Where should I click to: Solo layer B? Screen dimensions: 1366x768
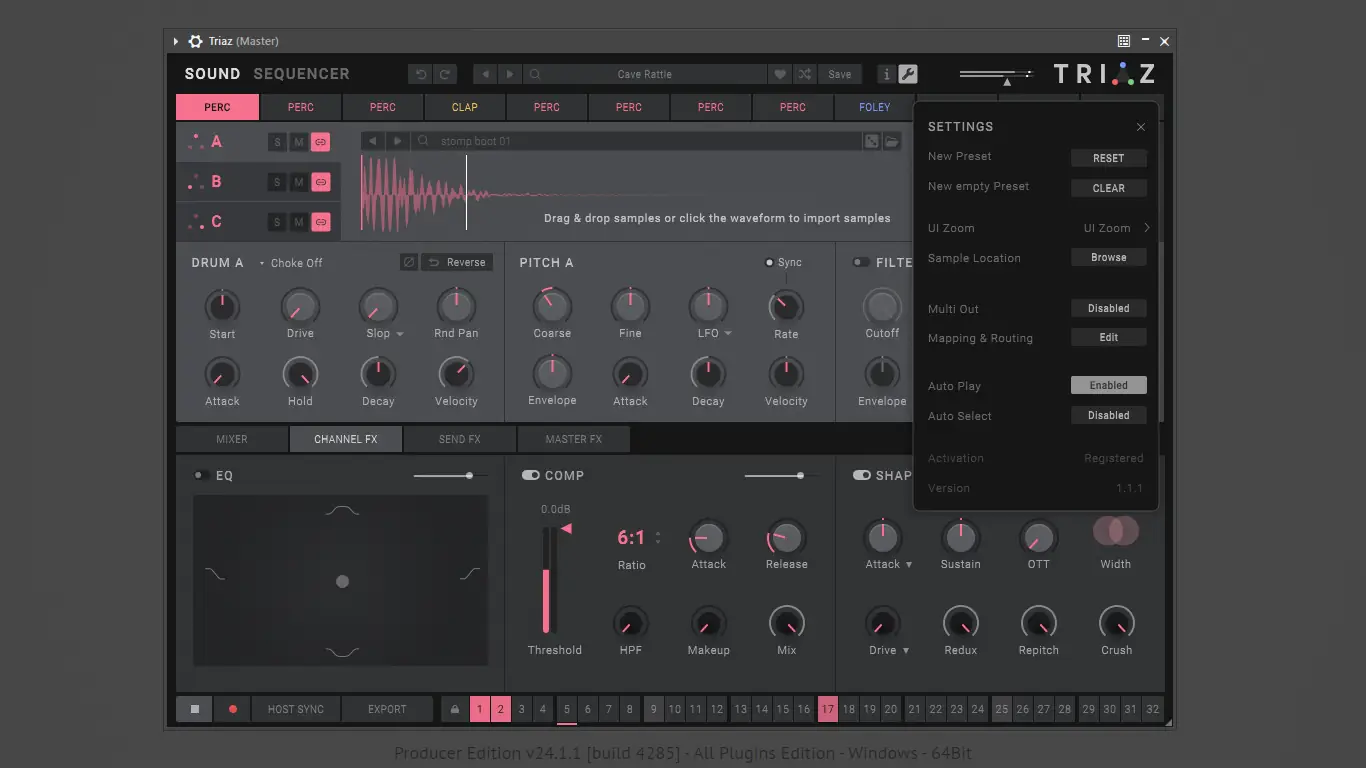[277, 182]
